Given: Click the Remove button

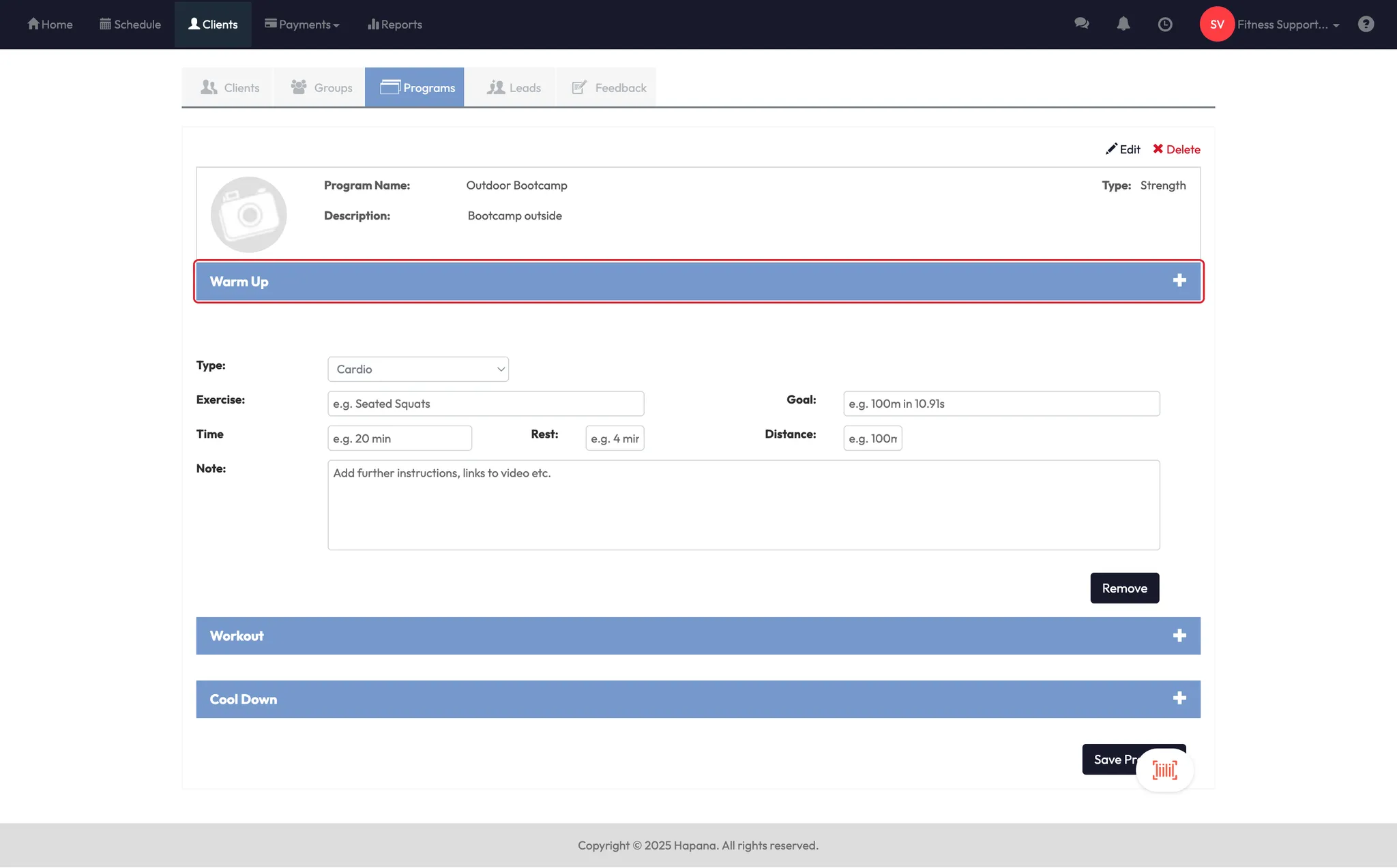Looking at the screenshot, I should [x=1124, y=588].
